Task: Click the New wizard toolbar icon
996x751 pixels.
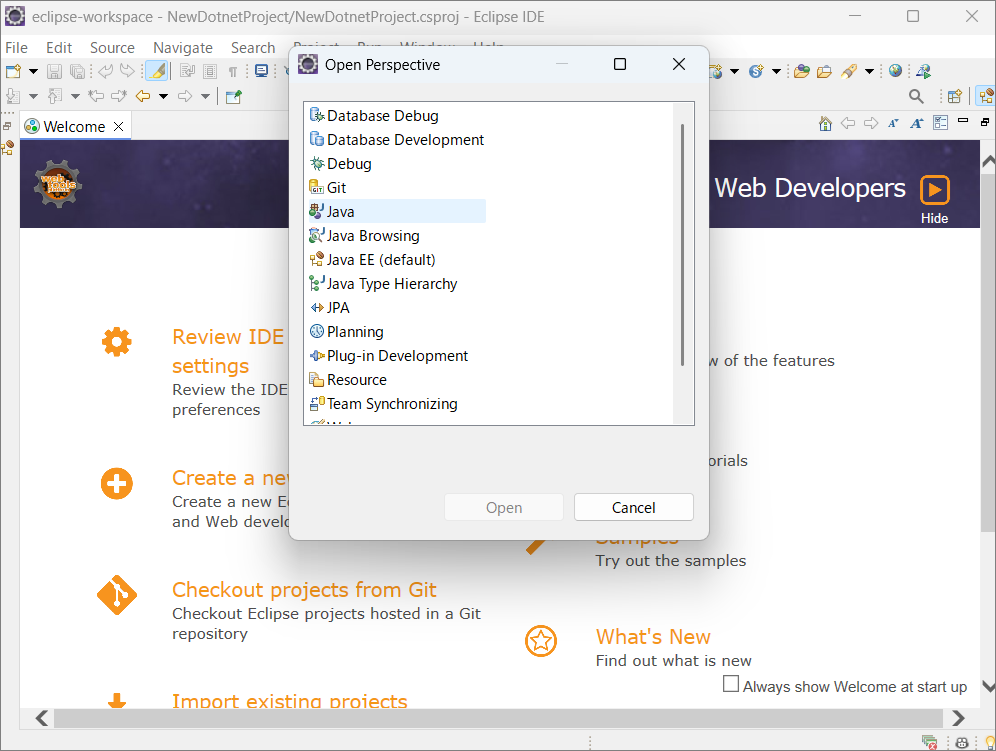Action: 13,71
